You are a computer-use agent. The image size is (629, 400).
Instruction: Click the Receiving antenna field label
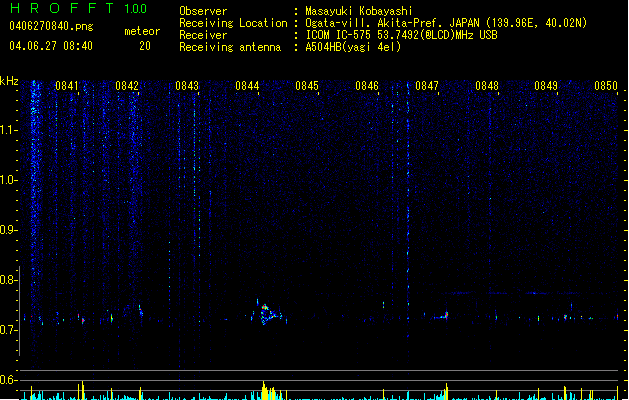[x=230, y=47]
